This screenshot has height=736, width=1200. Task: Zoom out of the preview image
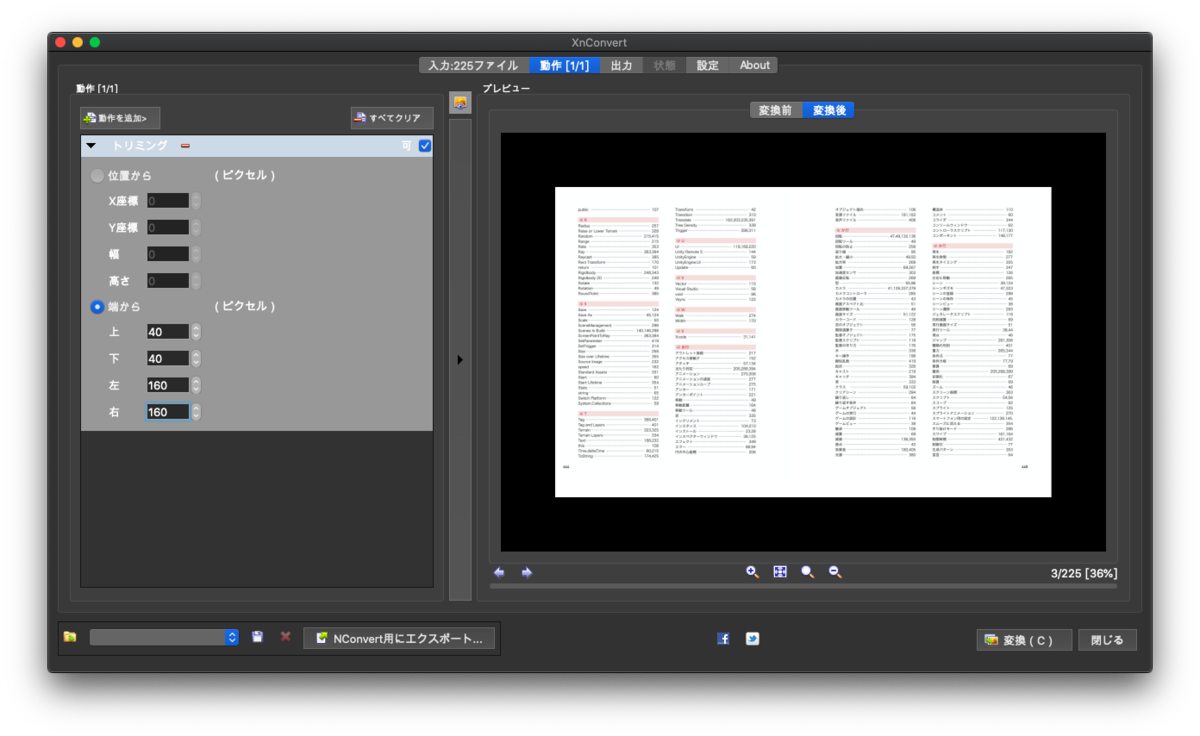pos(835,572)
